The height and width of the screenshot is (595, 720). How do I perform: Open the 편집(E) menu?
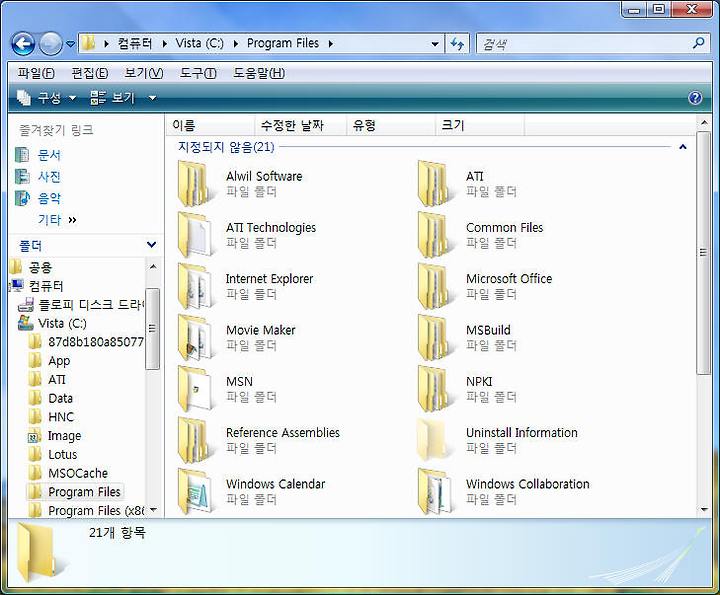coord(90,73)
